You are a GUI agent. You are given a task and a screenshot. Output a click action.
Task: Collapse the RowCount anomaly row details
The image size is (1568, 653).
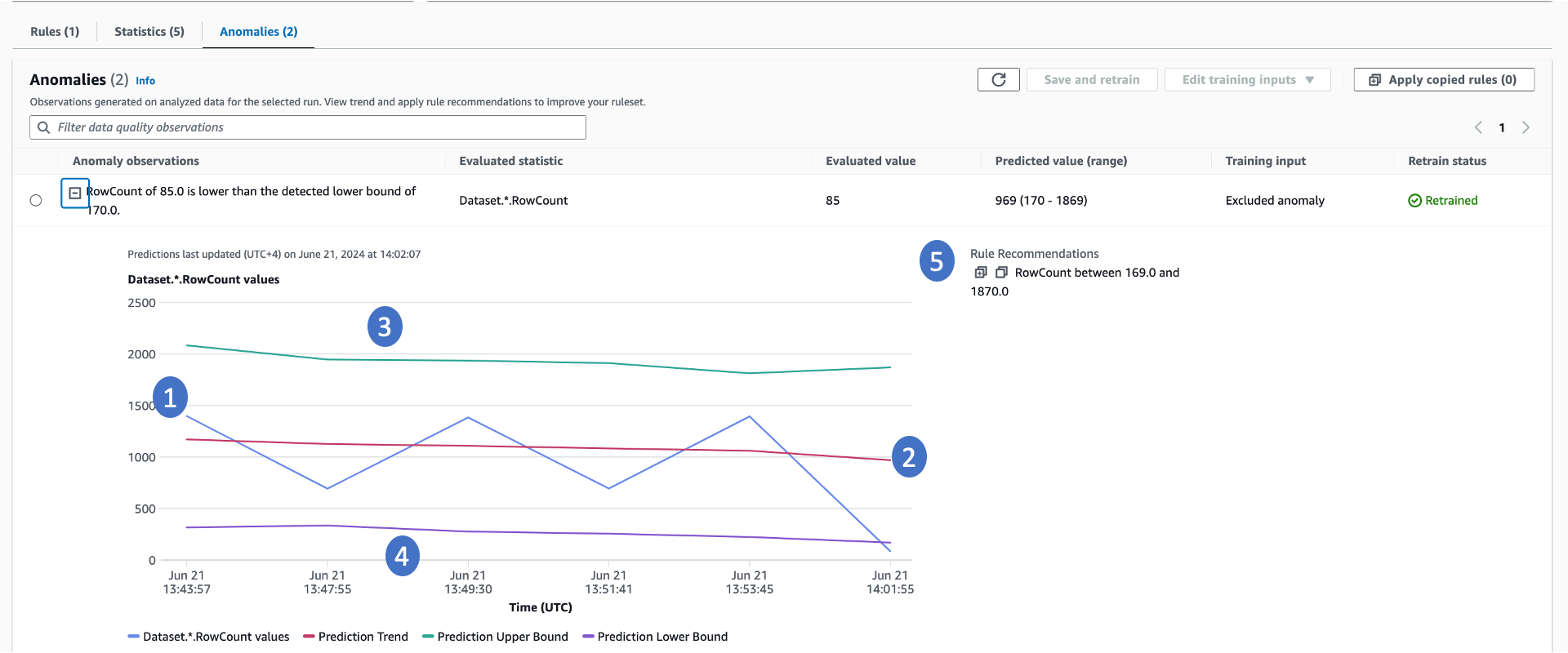pos(75,193)
